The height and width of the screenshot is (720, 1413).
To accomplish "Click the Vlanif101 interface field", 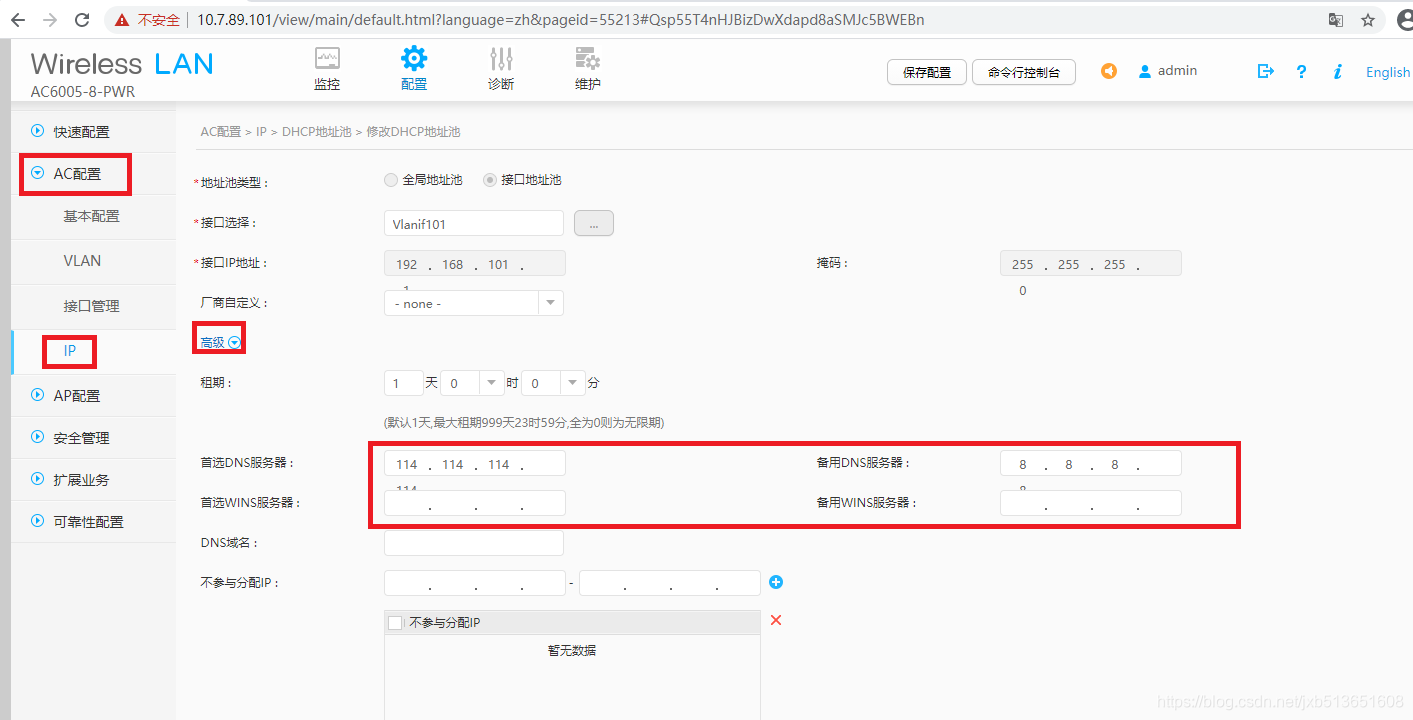I will click(474, 224).
